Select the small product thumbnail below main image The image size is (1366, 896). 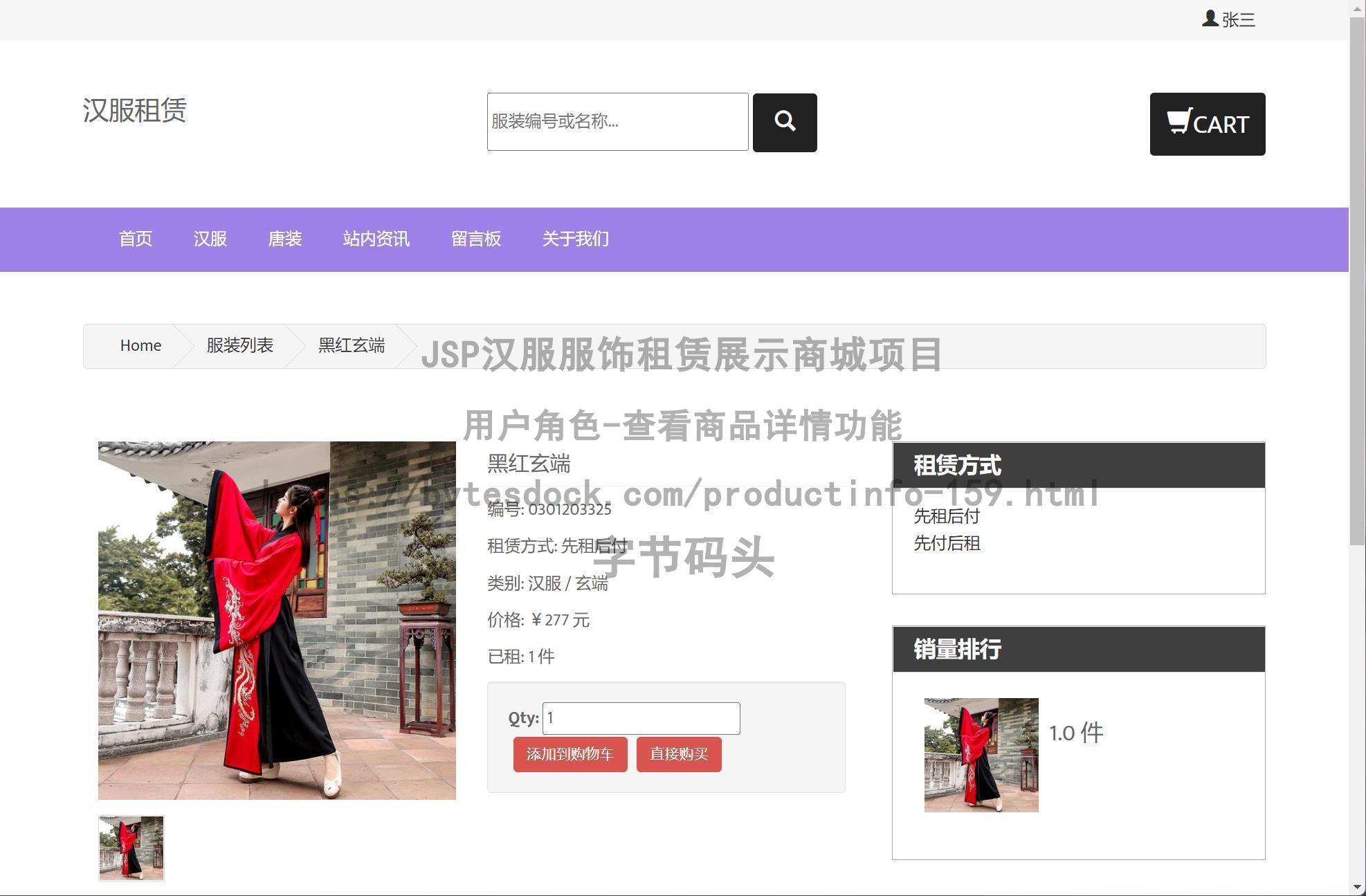130,848
